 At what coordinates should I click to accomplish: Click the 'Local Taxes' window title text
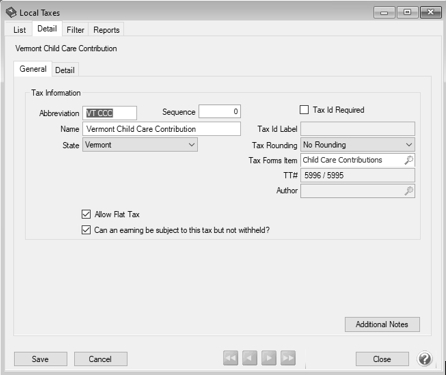tap(40, 13)
